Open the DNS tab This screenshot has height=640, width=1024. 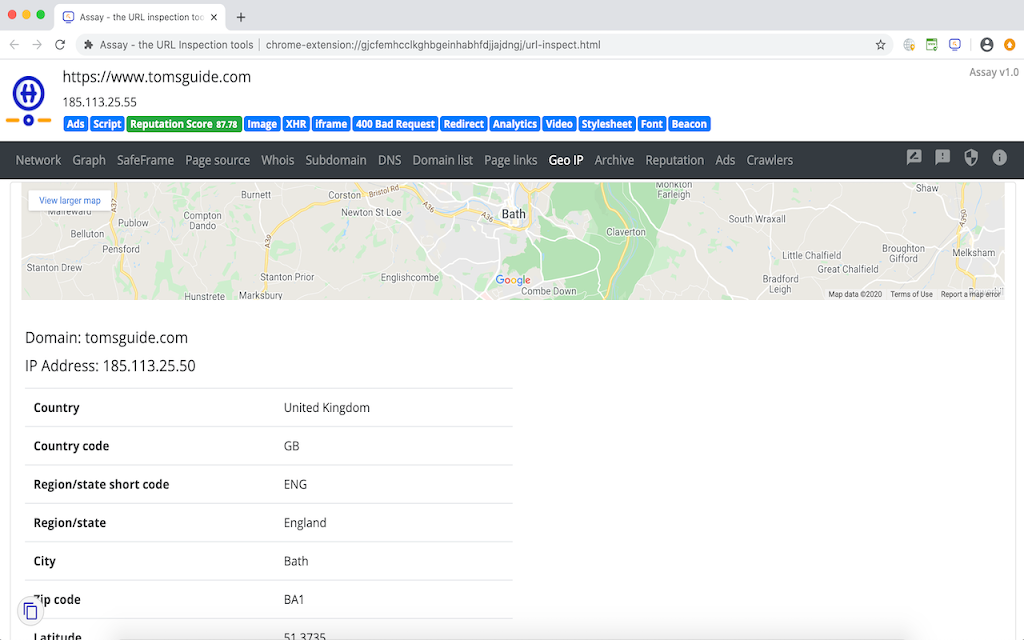pos(389,160)
